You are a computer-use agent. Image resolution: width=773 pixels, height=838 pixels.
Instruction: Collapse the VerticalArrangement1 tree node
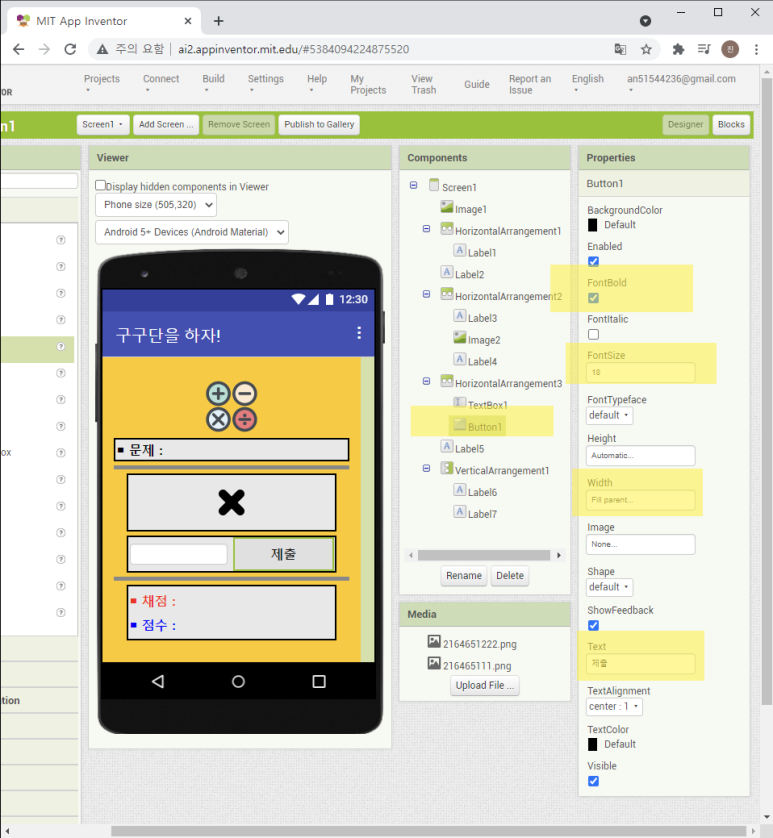(426, 468)
